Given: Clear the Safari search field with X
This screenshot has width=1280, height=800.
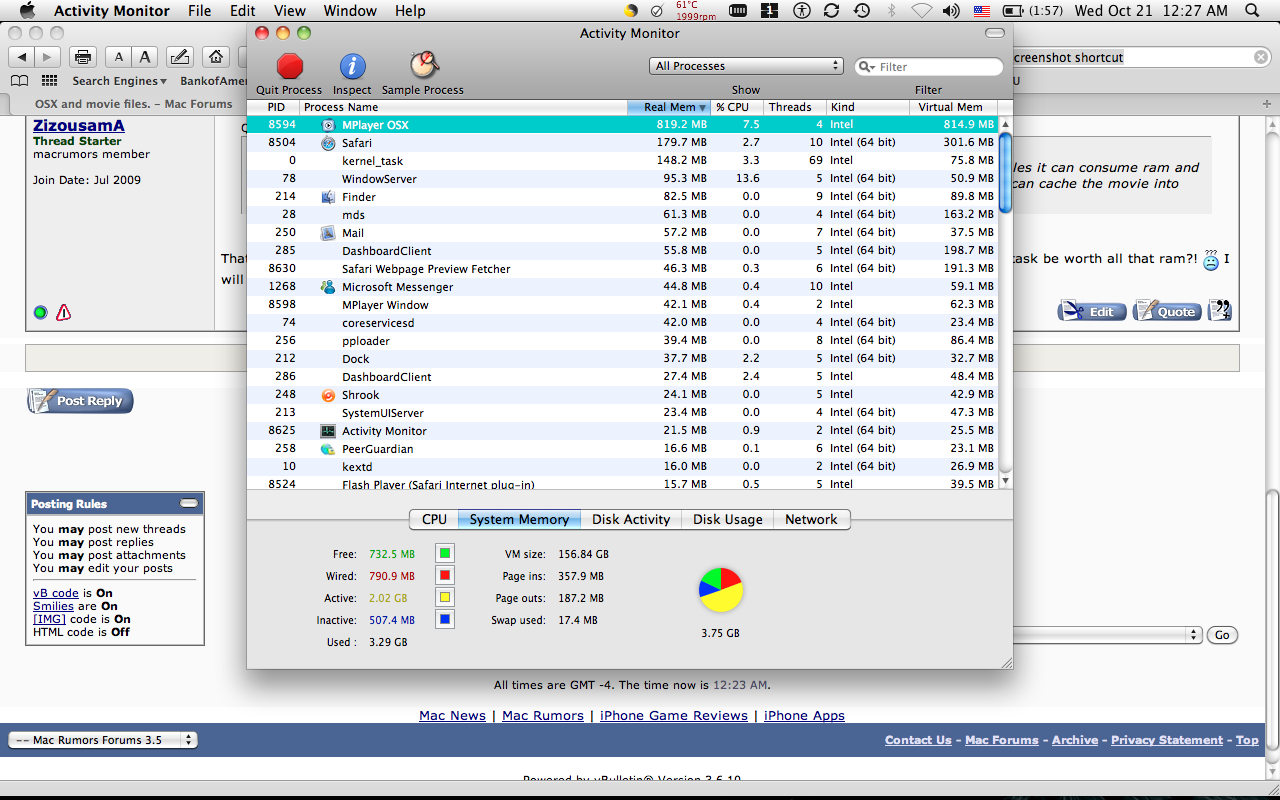Looking at the screenshot, I should click(x=1263, y=57).
